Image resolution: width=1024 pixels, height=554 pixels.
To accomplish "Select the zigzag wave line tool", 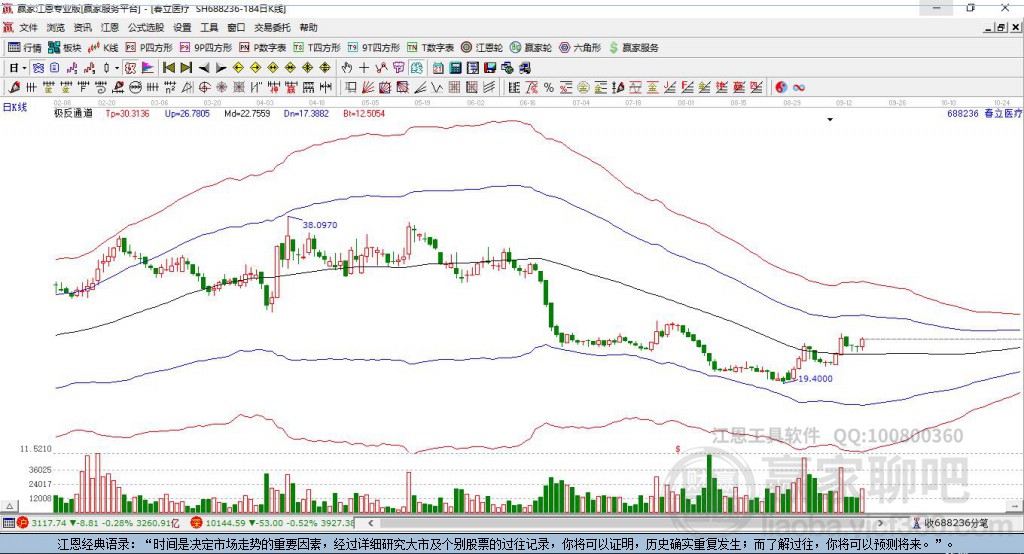I will pos(437,88).
